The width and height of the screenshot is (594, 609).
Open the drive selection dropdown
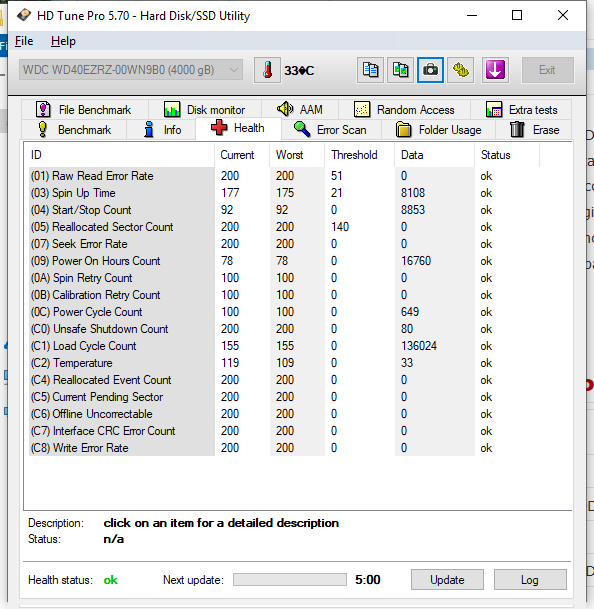tap(131, 70)
